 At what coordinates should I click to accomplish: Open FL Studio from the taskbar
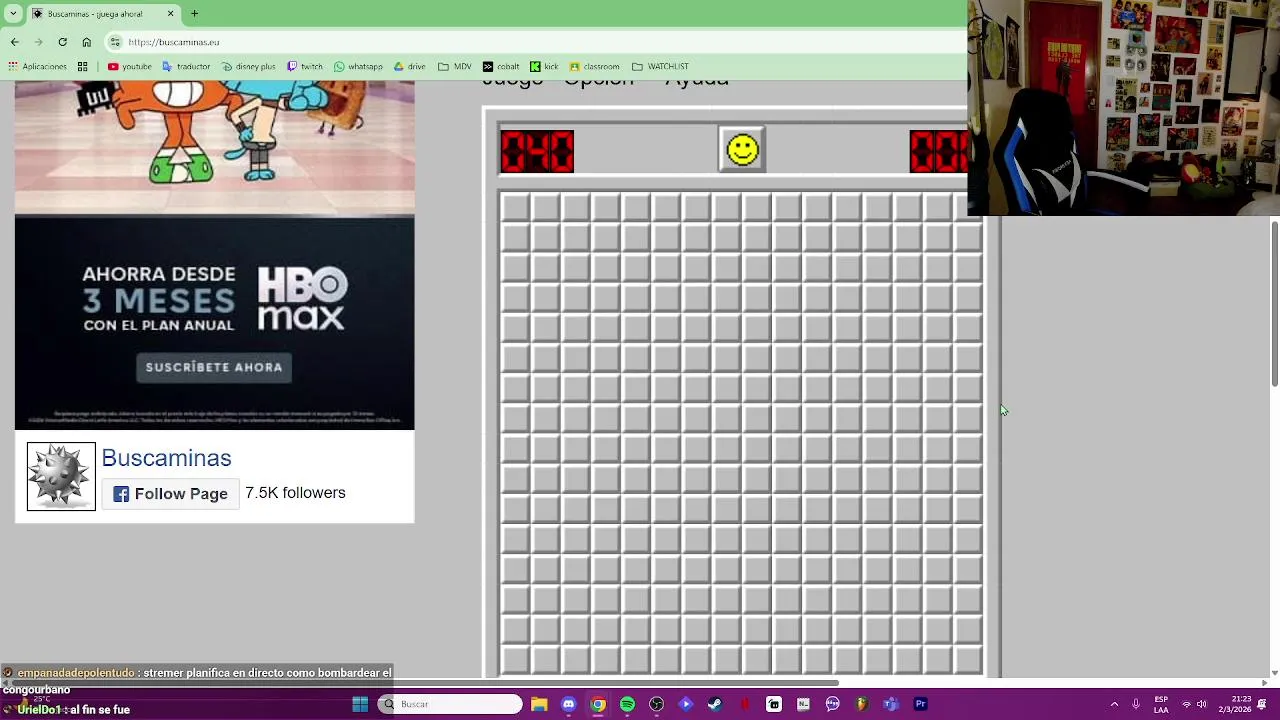tap(862, 704)
